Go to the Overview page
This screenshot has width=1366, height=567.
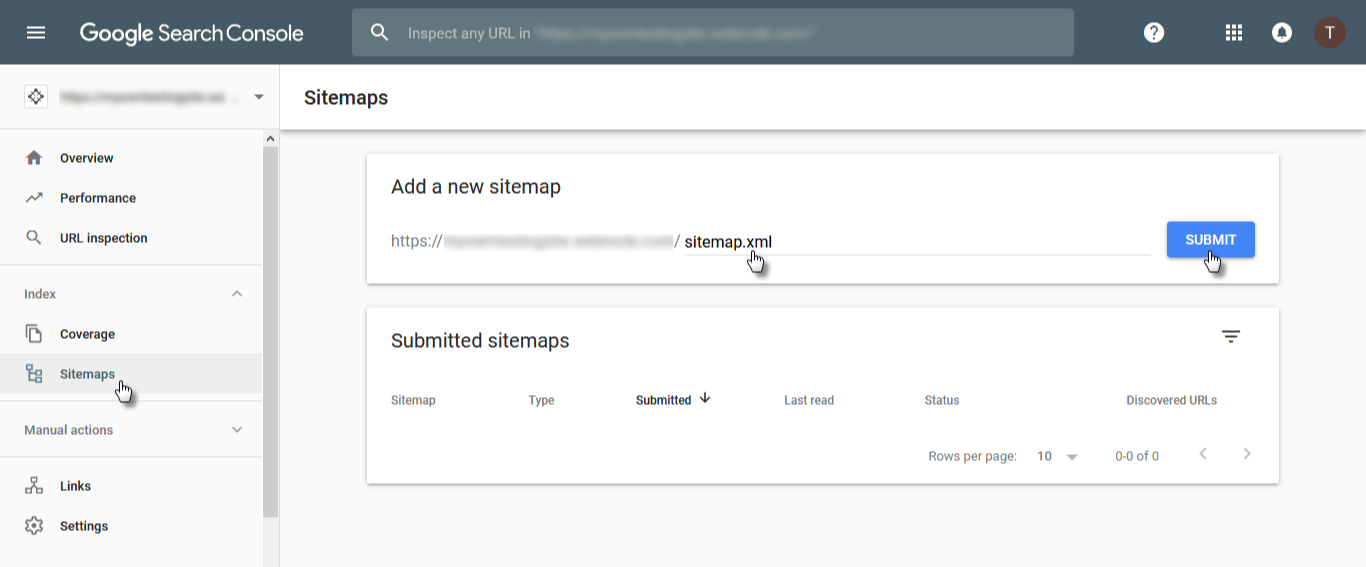pyautogui.click(x=86, y=158)
